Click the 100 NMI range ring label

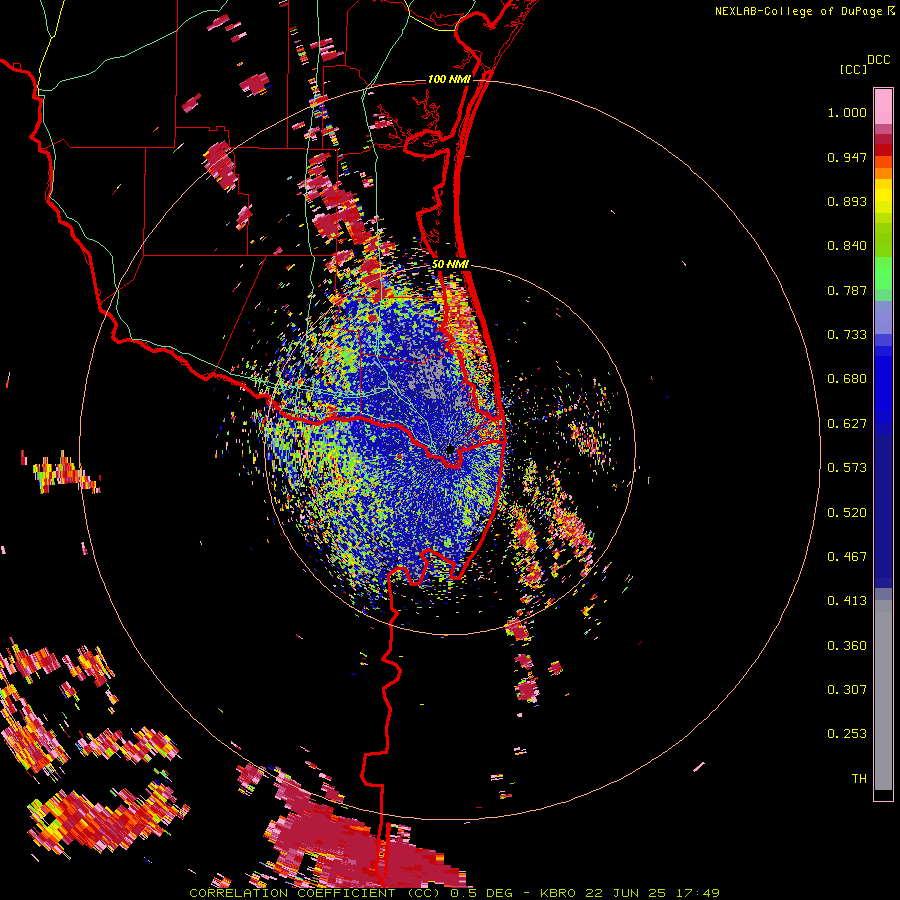tap(449, 79)
